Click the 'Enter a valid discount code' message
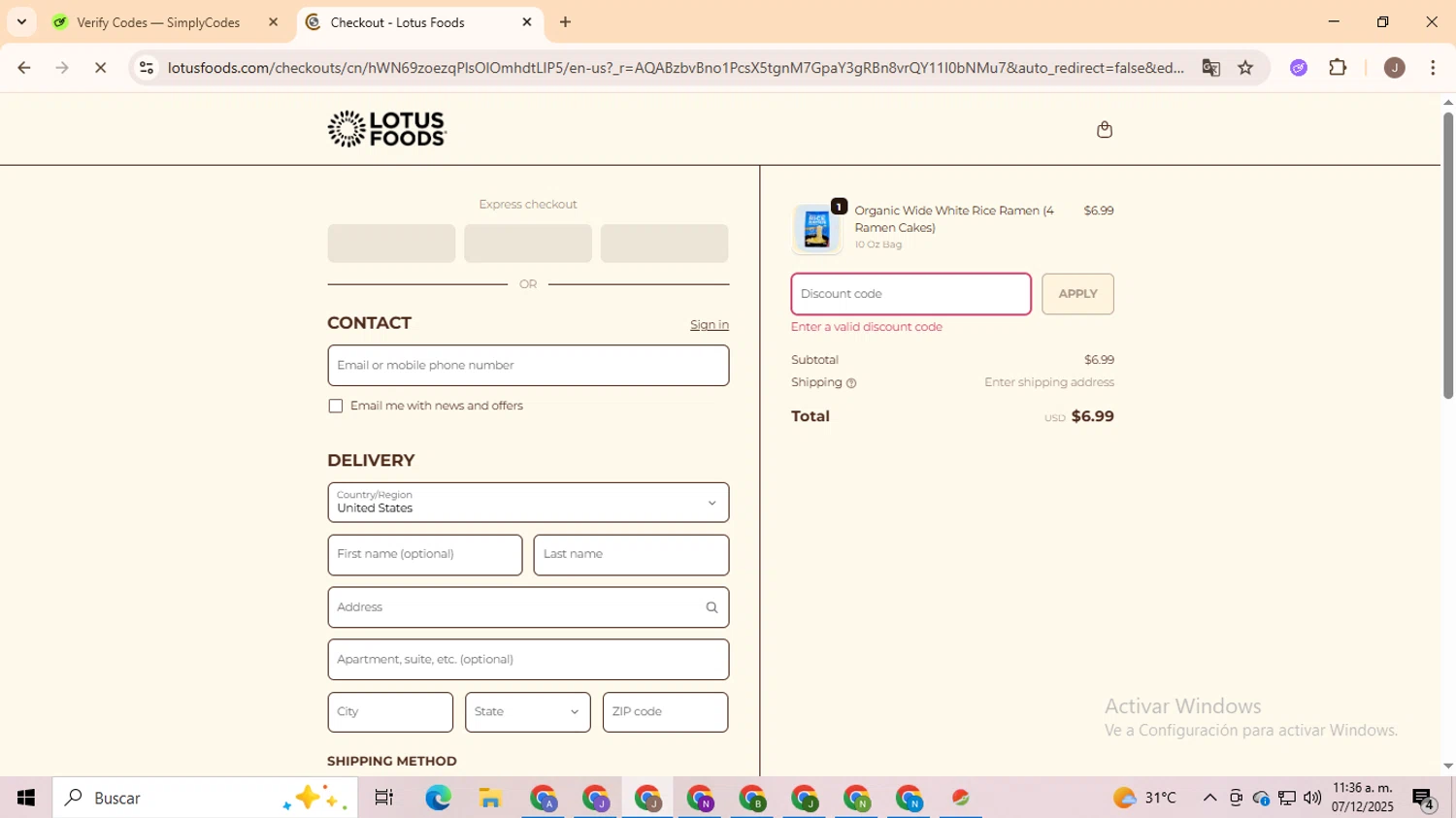 [867, 327]
